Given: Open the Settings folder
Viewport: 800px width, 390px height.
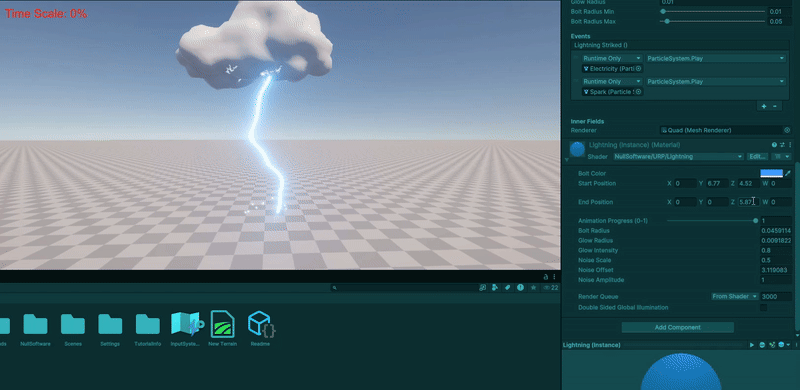Looking at the screenshot, I should 110,329.
